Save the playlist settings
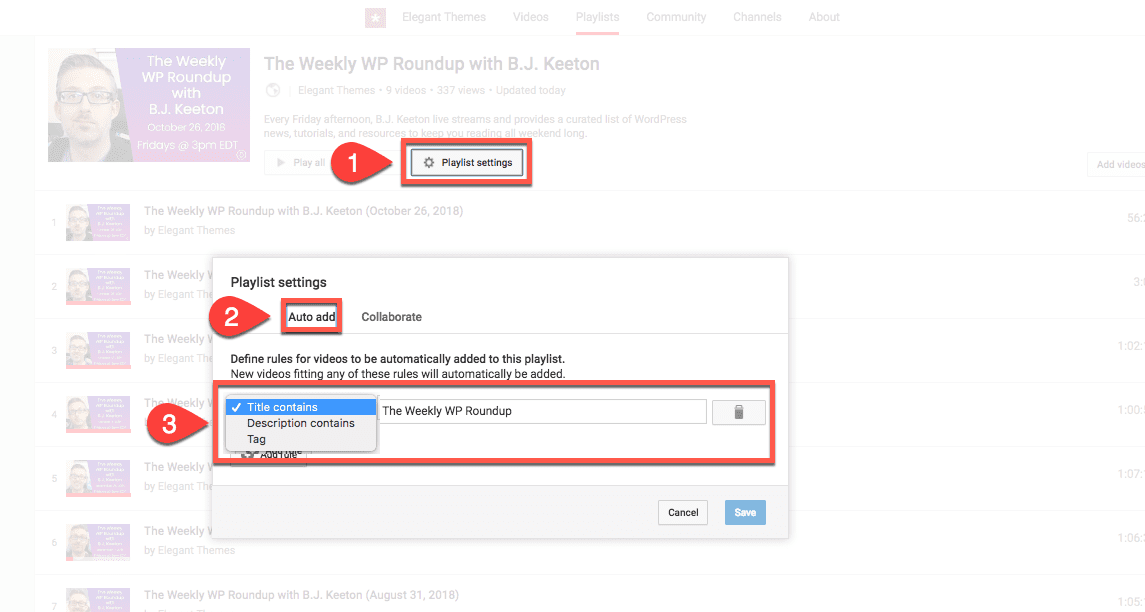 [x=744, y=511]
